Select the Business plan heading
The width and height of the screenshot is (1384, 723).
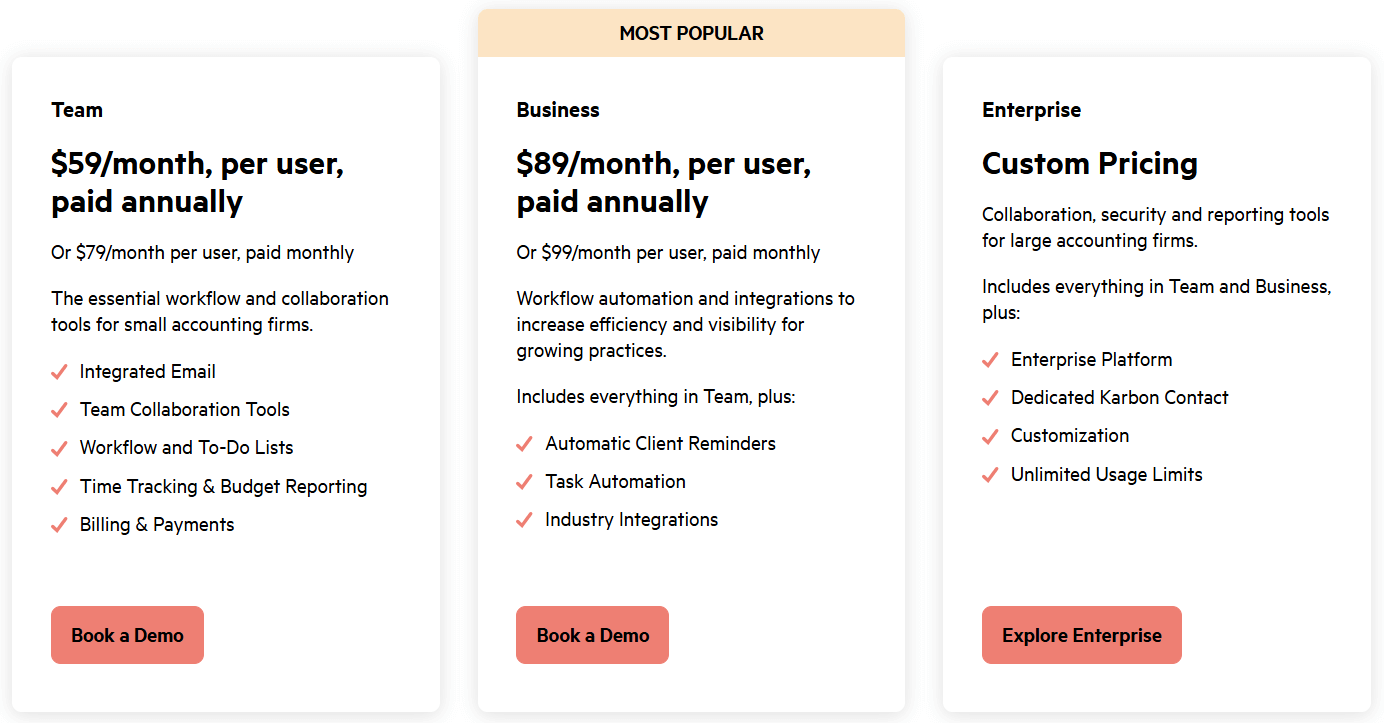558,110
